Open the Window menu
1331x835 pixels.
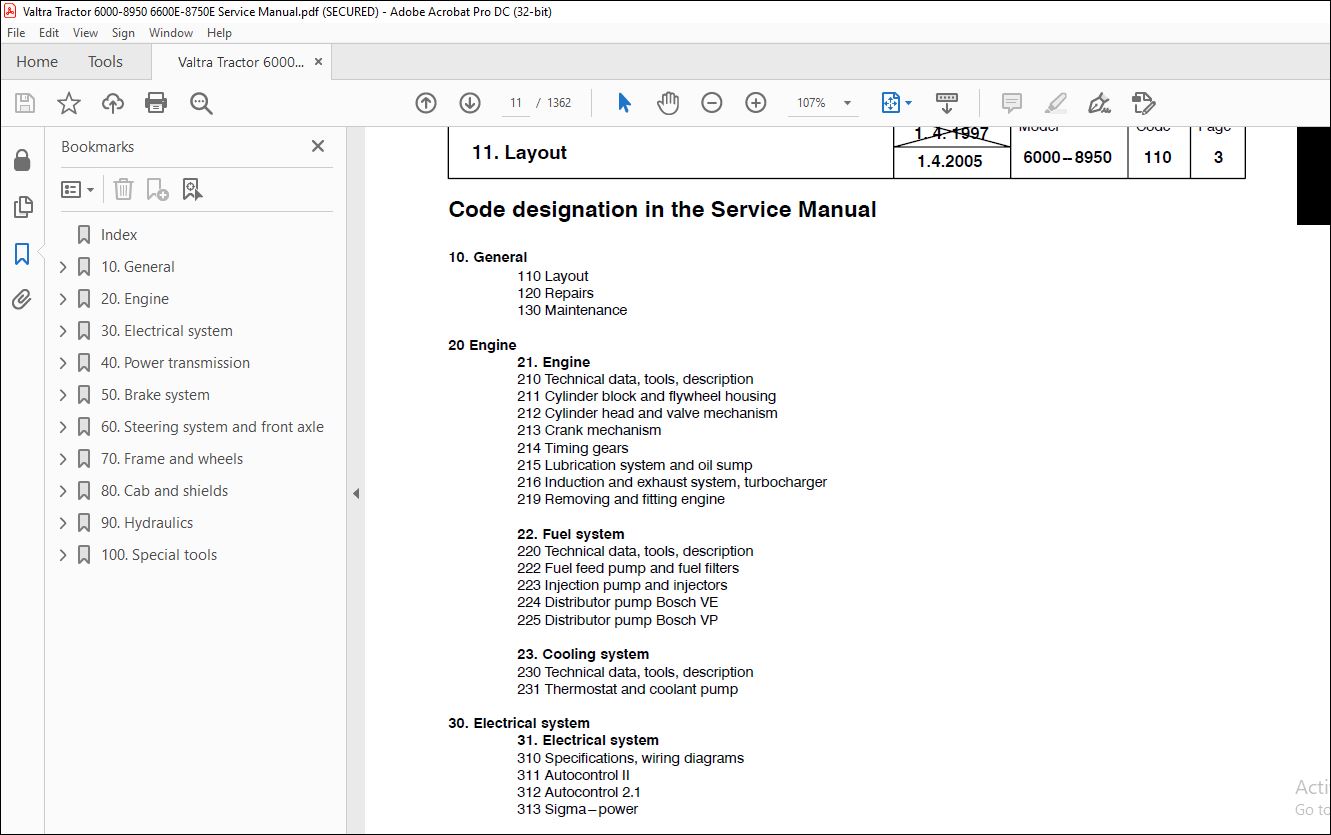pyautogui.click(x=171, y=33)
